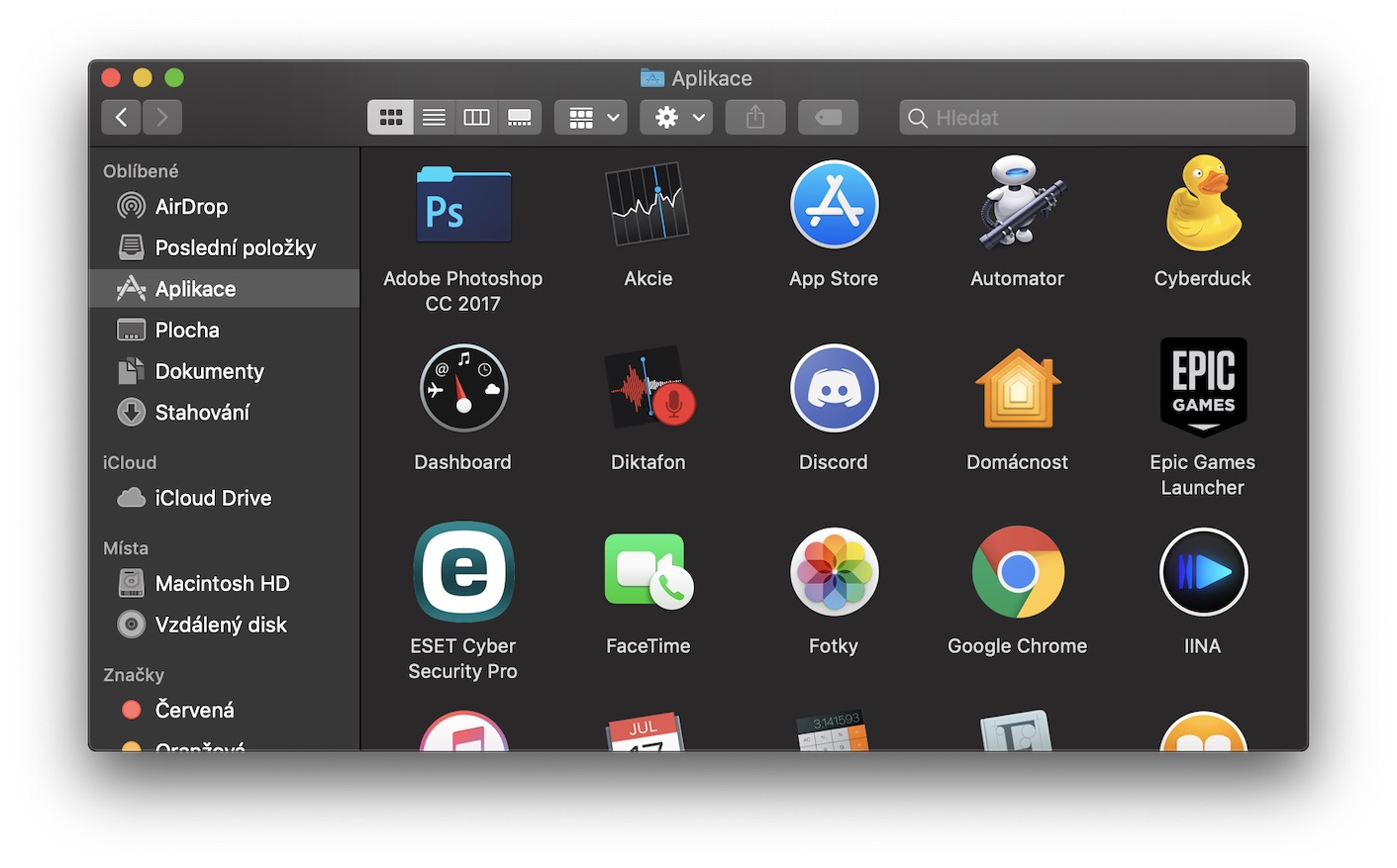Click the Cyberduck duck icon

click(x=1203, y=203)
